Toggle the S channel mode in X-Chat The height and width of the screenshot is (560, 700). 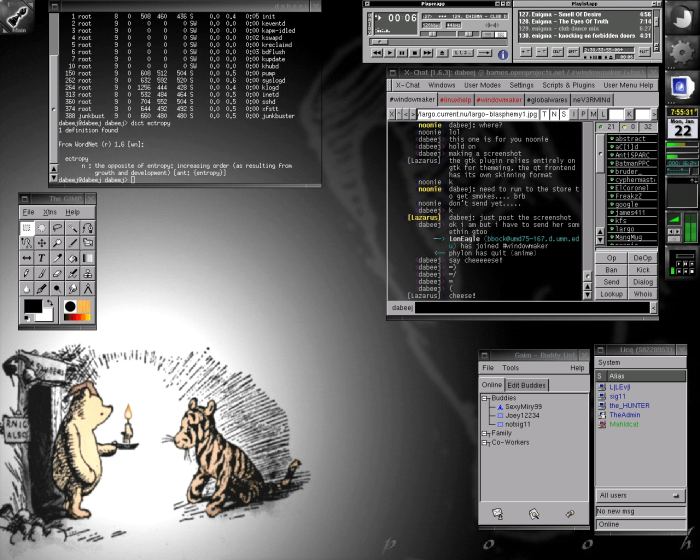[564, 114]
